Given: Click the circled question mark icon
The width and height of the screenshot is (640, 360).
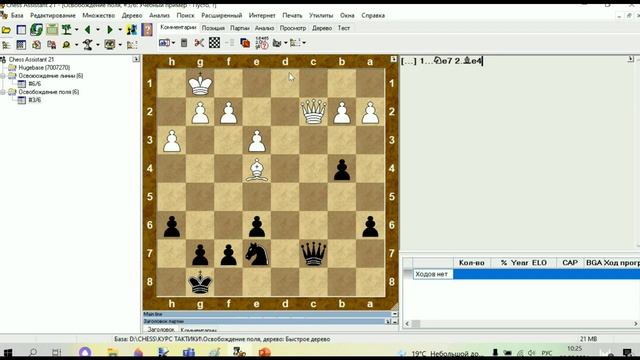Looking at the screenshot, I should (x=262, y=42).
